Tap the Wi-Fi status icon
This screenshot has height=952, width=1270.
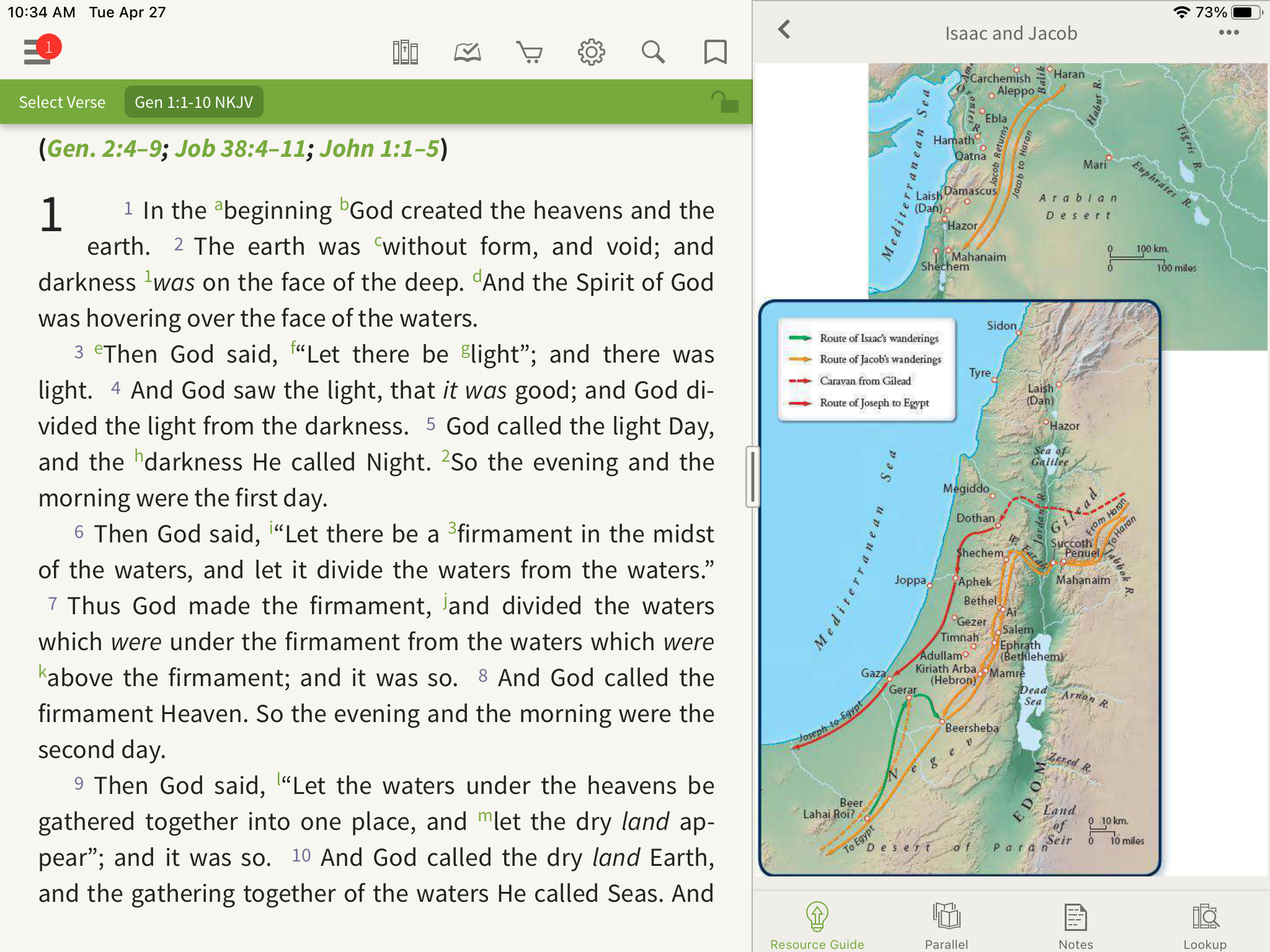(x=1182, y=12)
